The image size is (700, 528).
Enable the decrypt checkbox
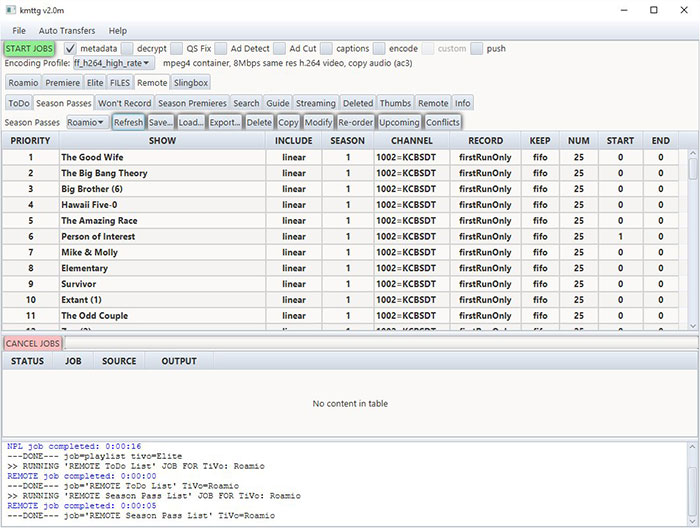pyautogui.click(x=127, y=49)
